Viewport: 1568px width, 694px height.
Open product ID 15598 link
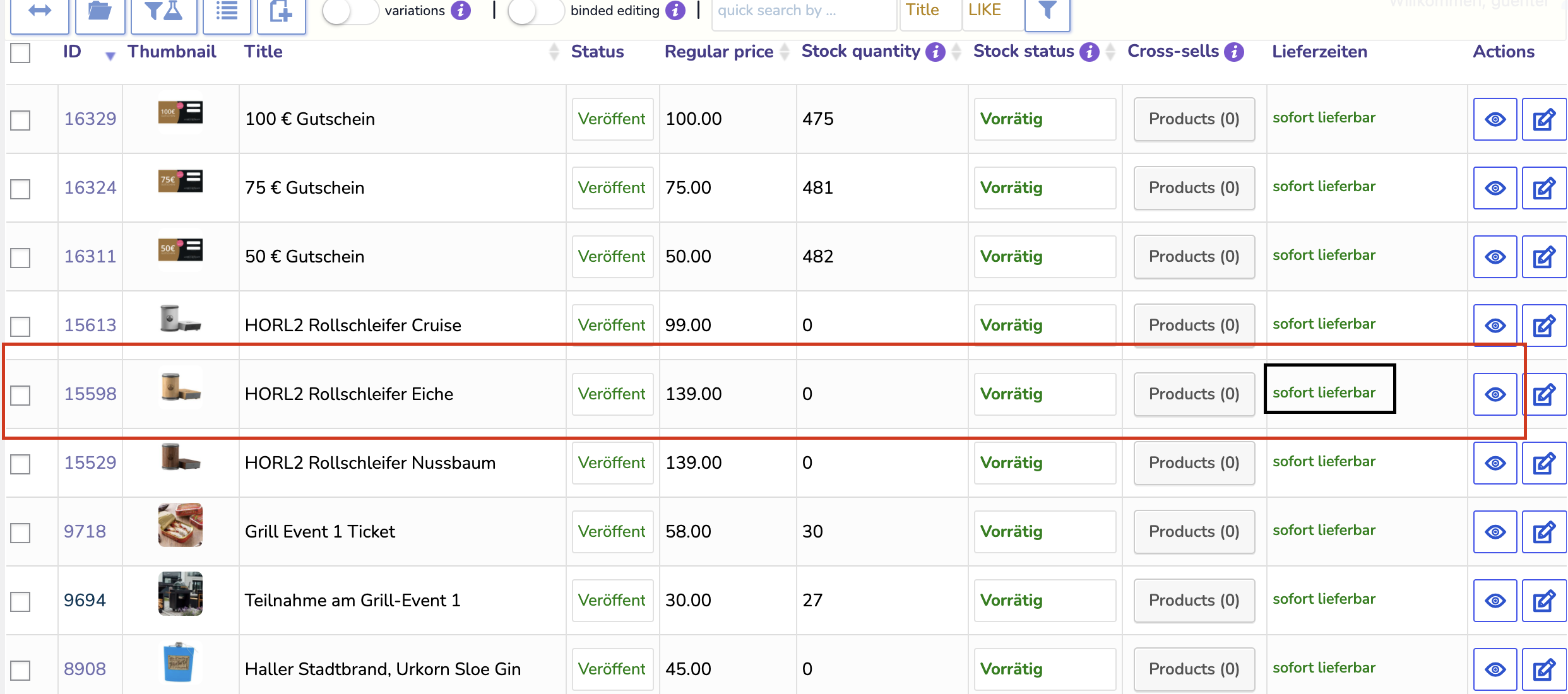click(90, 394)
